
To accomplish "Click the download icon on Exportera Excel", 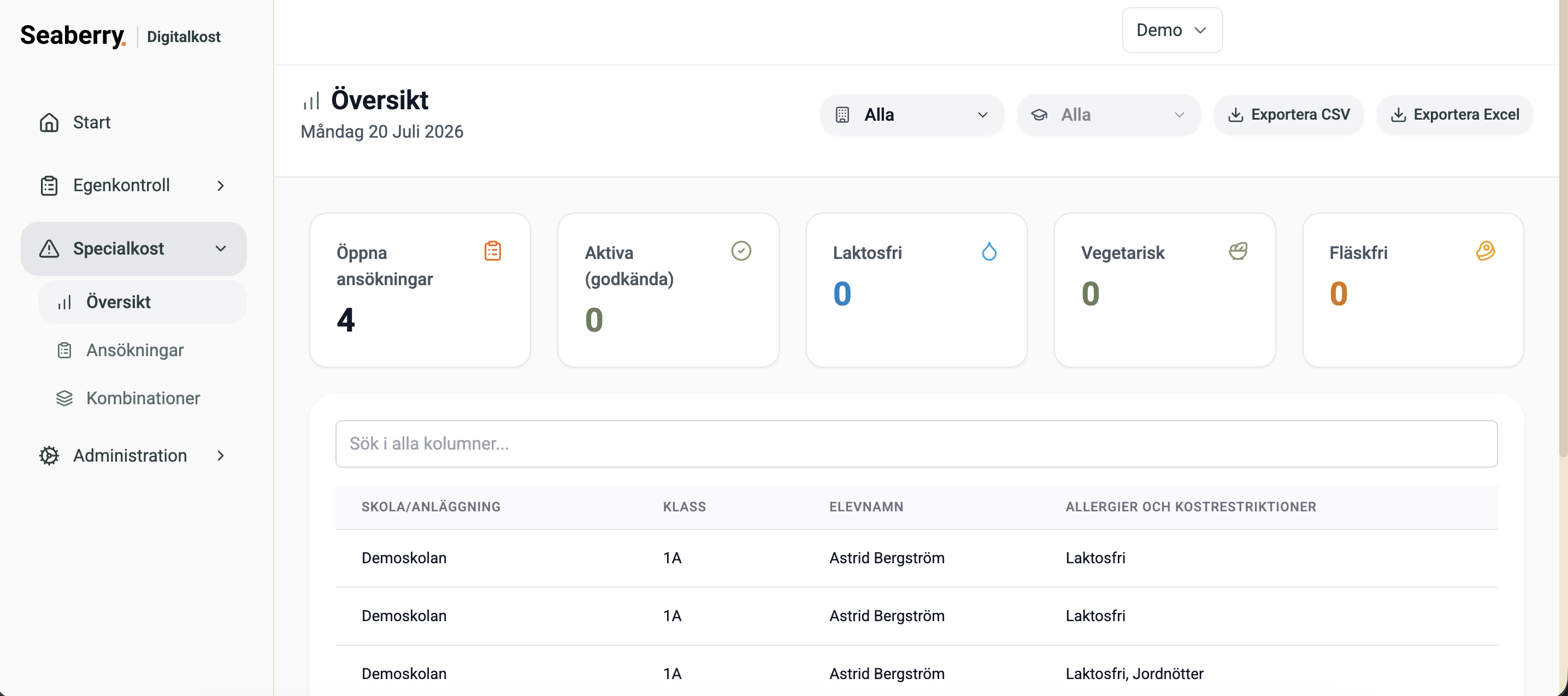I will coord(1398,115).
